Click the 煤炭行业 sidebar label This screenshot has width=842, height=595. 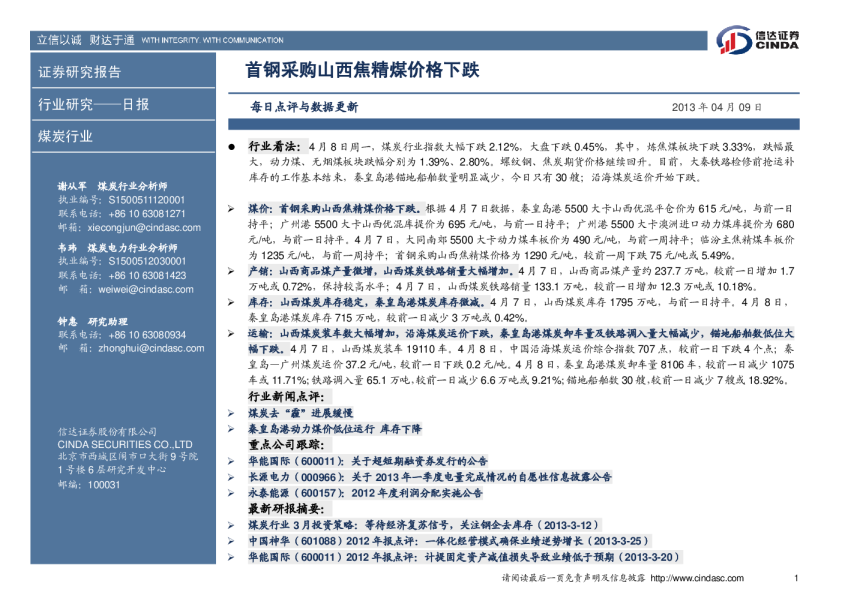(x=66, y=136)
